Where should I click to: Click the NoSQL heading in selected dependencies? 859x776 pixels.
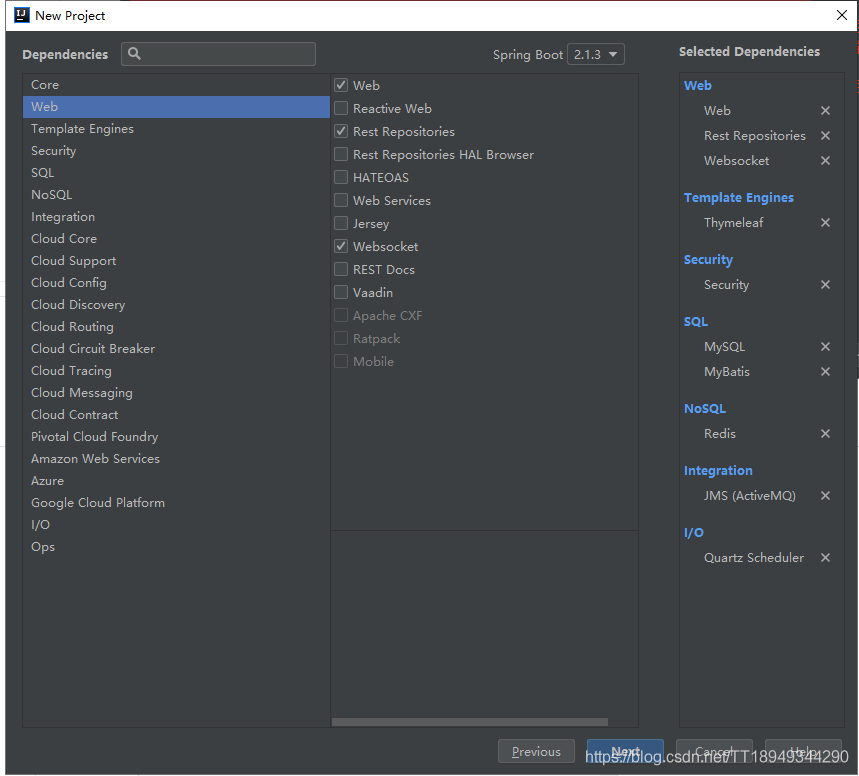click(705, 409)
